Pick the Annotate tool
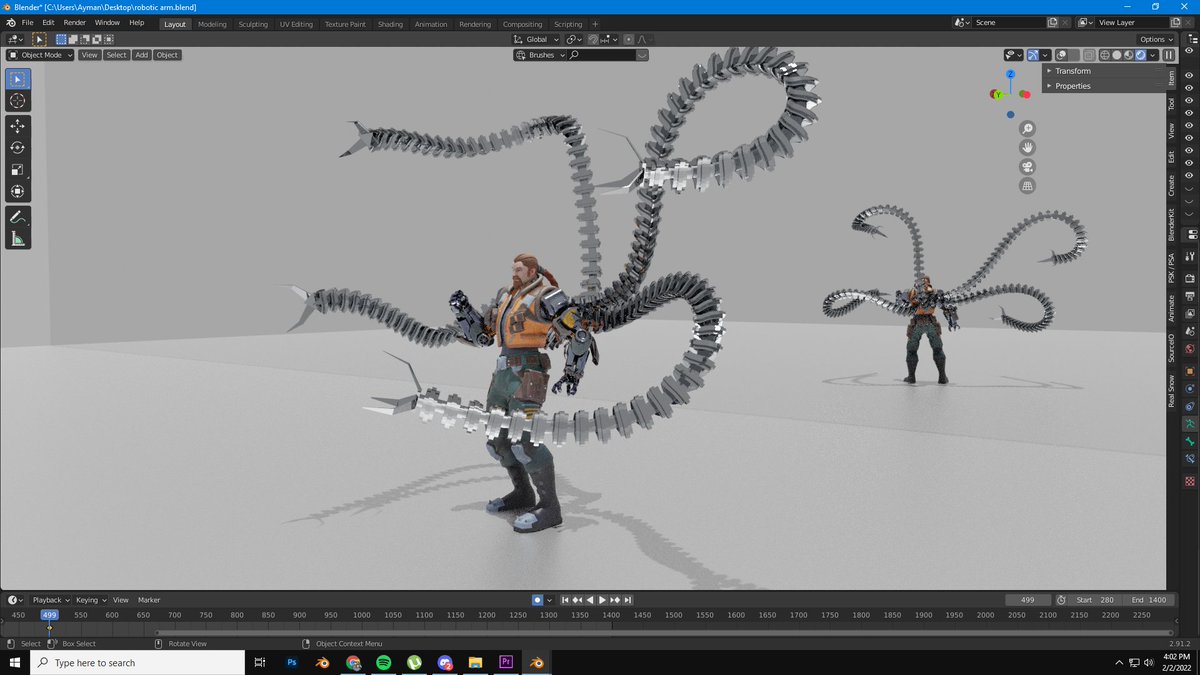The height and width of the screenshot is (675, 1200). (18, 217)
